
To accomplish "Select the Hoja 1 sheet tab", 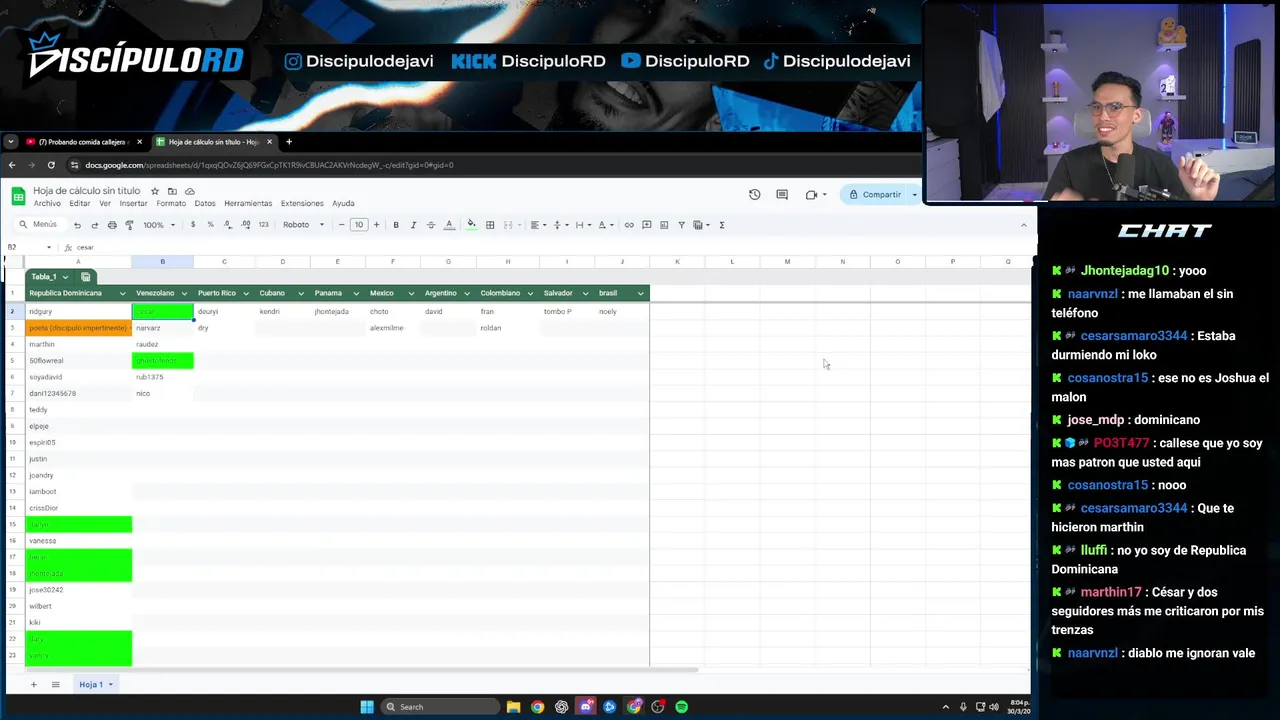I will (96, 685).
